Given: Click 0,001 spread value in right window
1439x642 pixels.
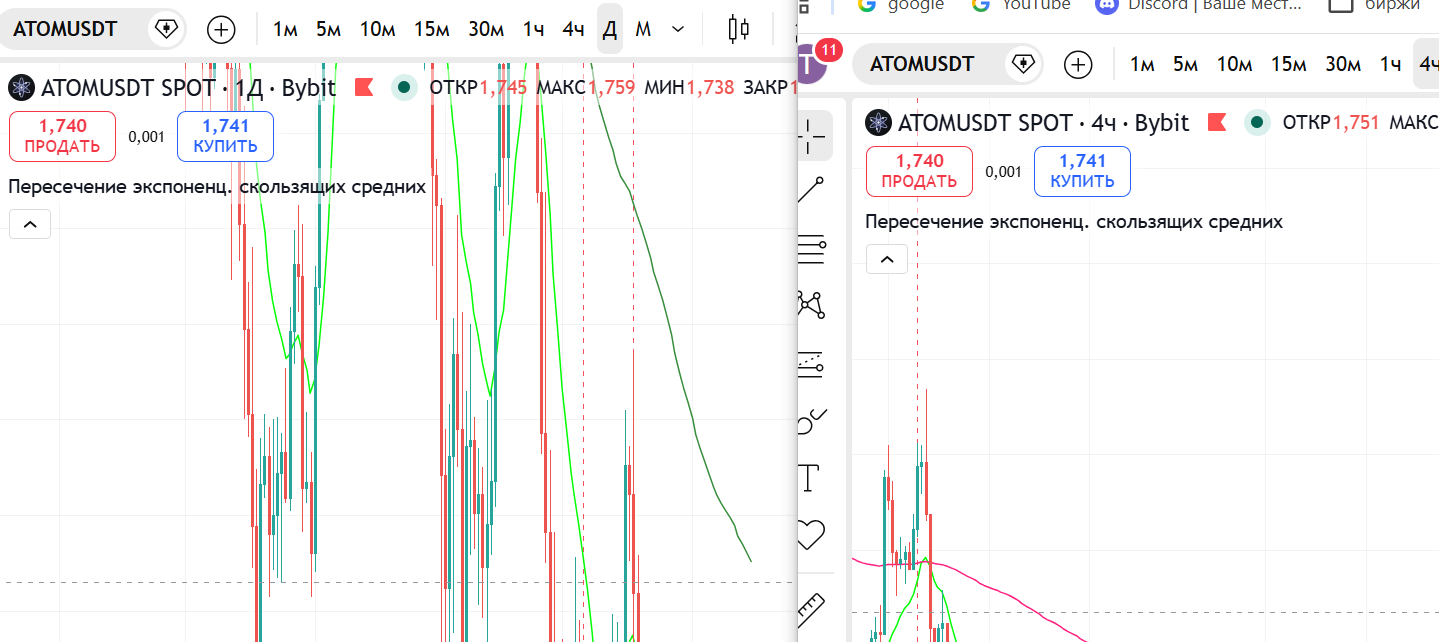Looking at the screenshot, I should [x=1003, y=172].
